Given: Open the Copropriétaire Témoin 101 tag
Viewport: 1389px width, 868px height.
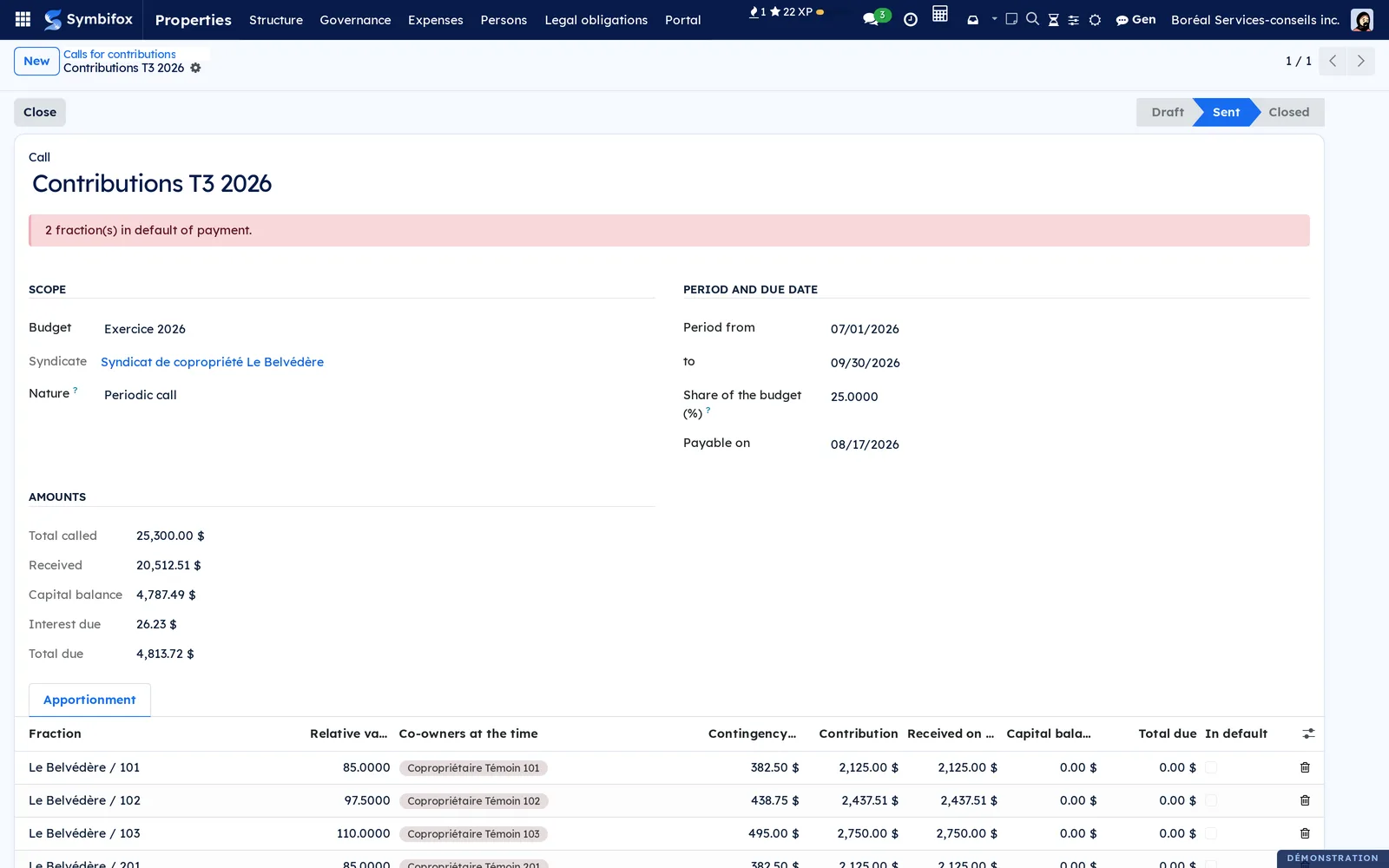Looking at the screenshot, I should (x=473, y=768).
